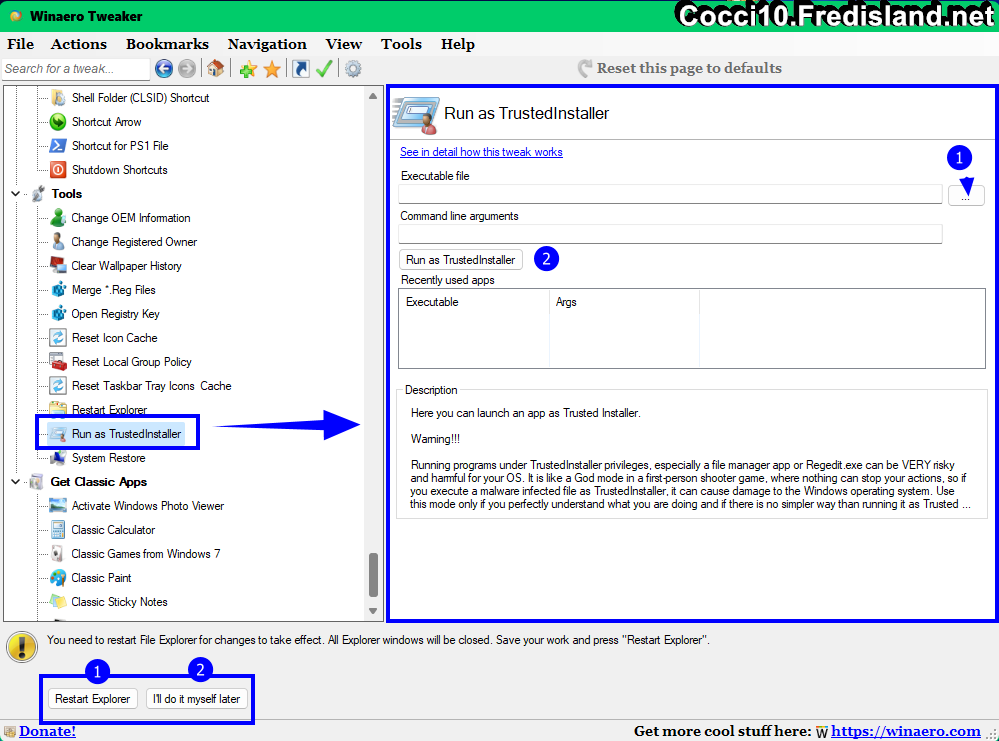Select System Restore tree item

click(x=108, y=458)
